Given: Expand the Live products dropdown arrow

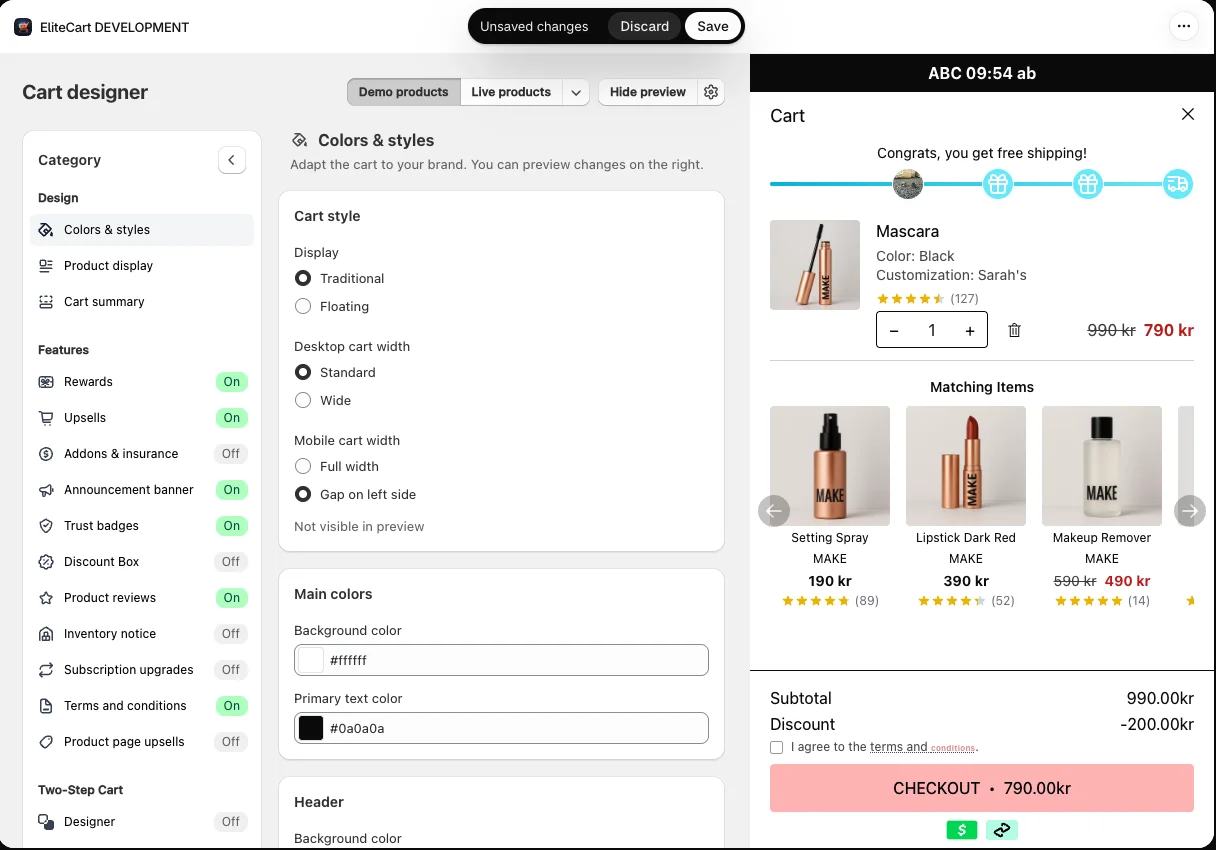Looking at the screenshot, I should click(x=576, y=92).
